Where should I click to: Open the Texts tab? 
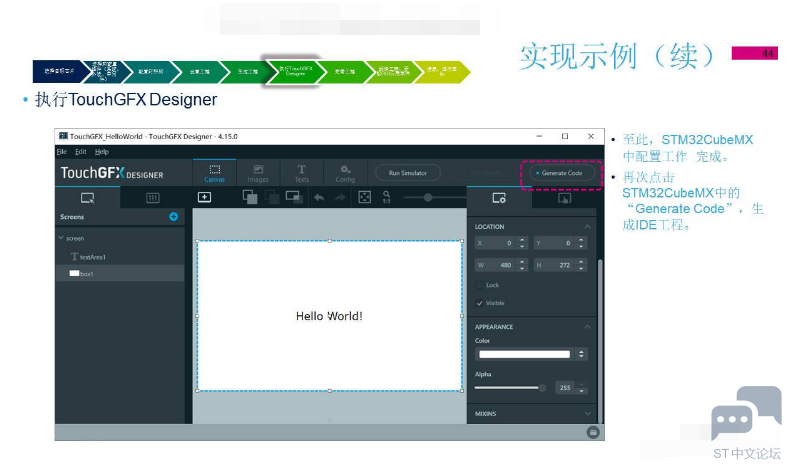click(302, 173)
